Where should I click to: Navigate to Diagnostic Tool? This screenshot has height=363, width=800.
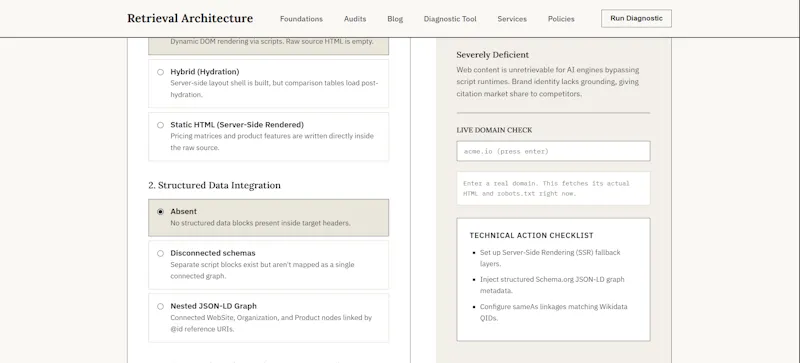(450, 19)
